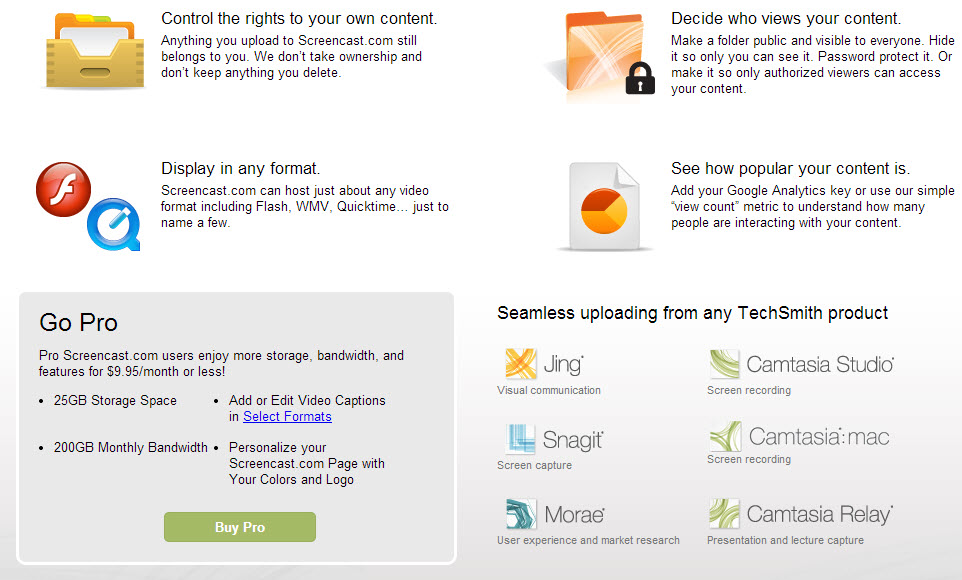Follow the Select Formats link
Image resolution: width=962 pixels, height=580 pixels.
click(287, 417)
